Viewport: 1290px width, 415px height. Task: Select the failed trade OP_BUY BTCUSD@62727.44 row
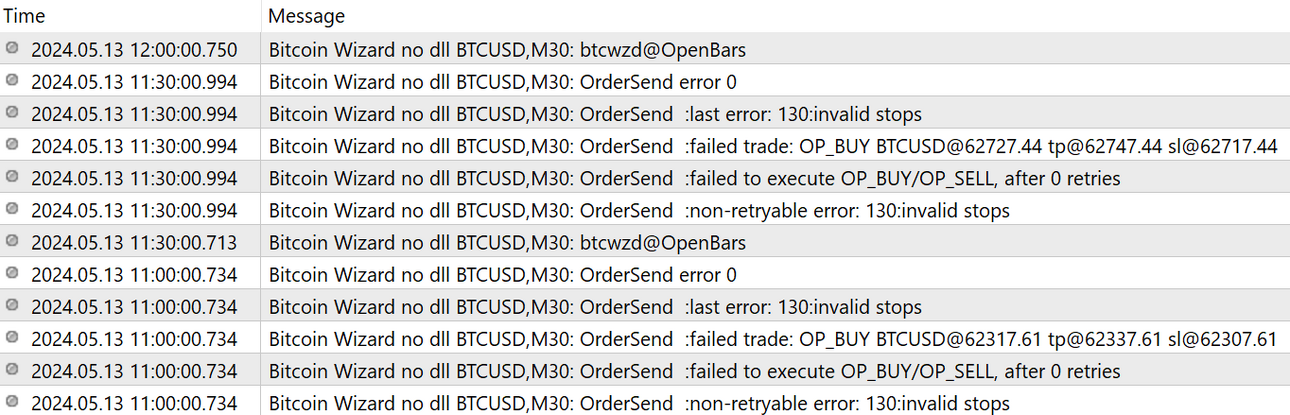[x=645, y=145]
